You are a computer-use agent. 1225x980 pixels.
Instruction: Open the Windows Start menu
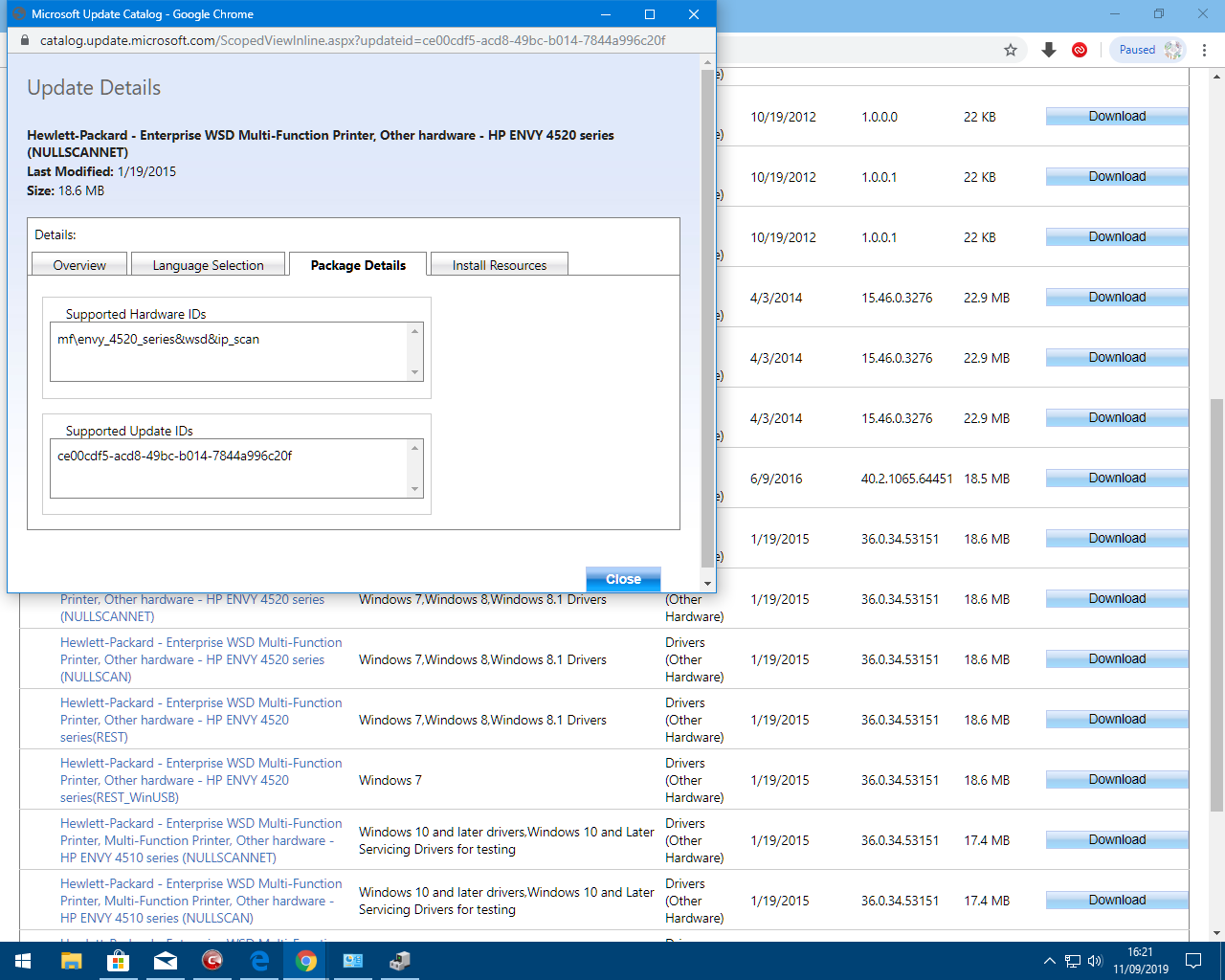23,961
